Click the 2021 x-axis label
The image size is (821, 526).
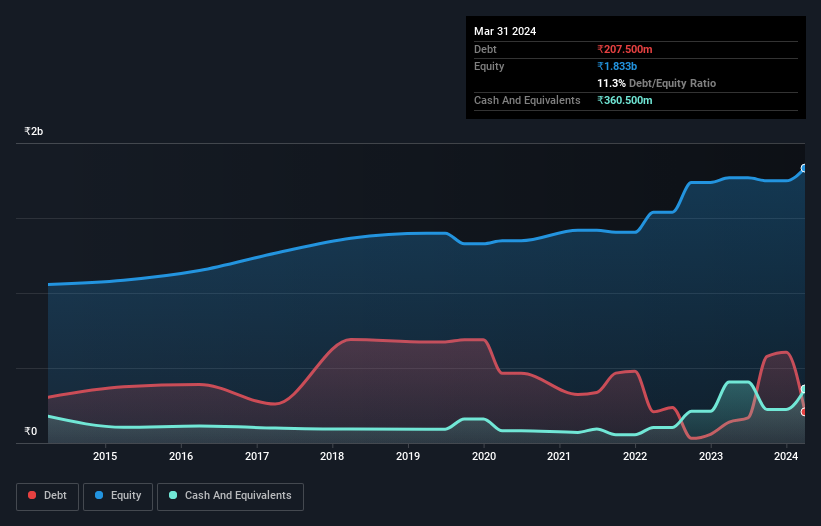tap(559, 456)
